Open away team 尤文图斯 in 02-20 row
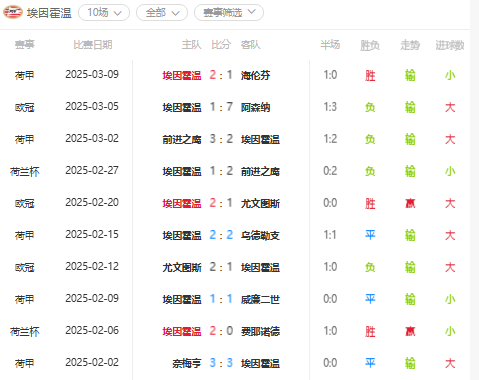This screenshot has width=479, height=380. pyautogui.click(x=260, y=203)
